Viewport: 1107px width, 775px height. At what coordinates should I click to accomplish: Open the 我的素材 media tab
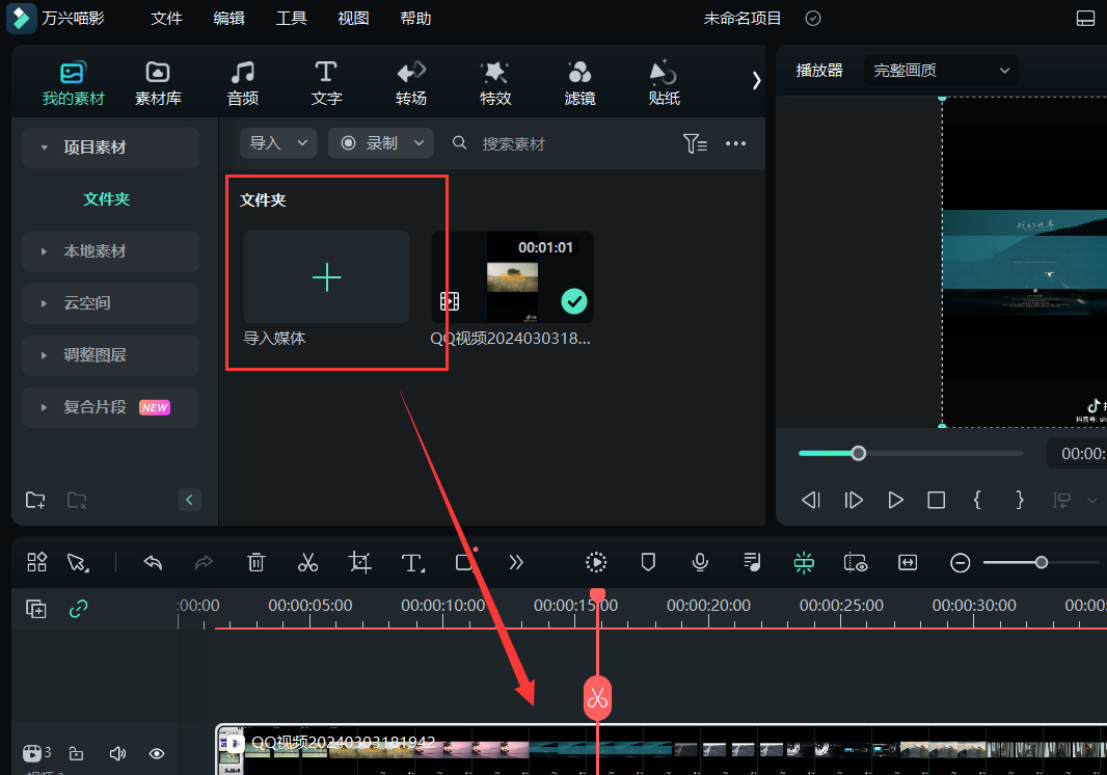[73, 83]
